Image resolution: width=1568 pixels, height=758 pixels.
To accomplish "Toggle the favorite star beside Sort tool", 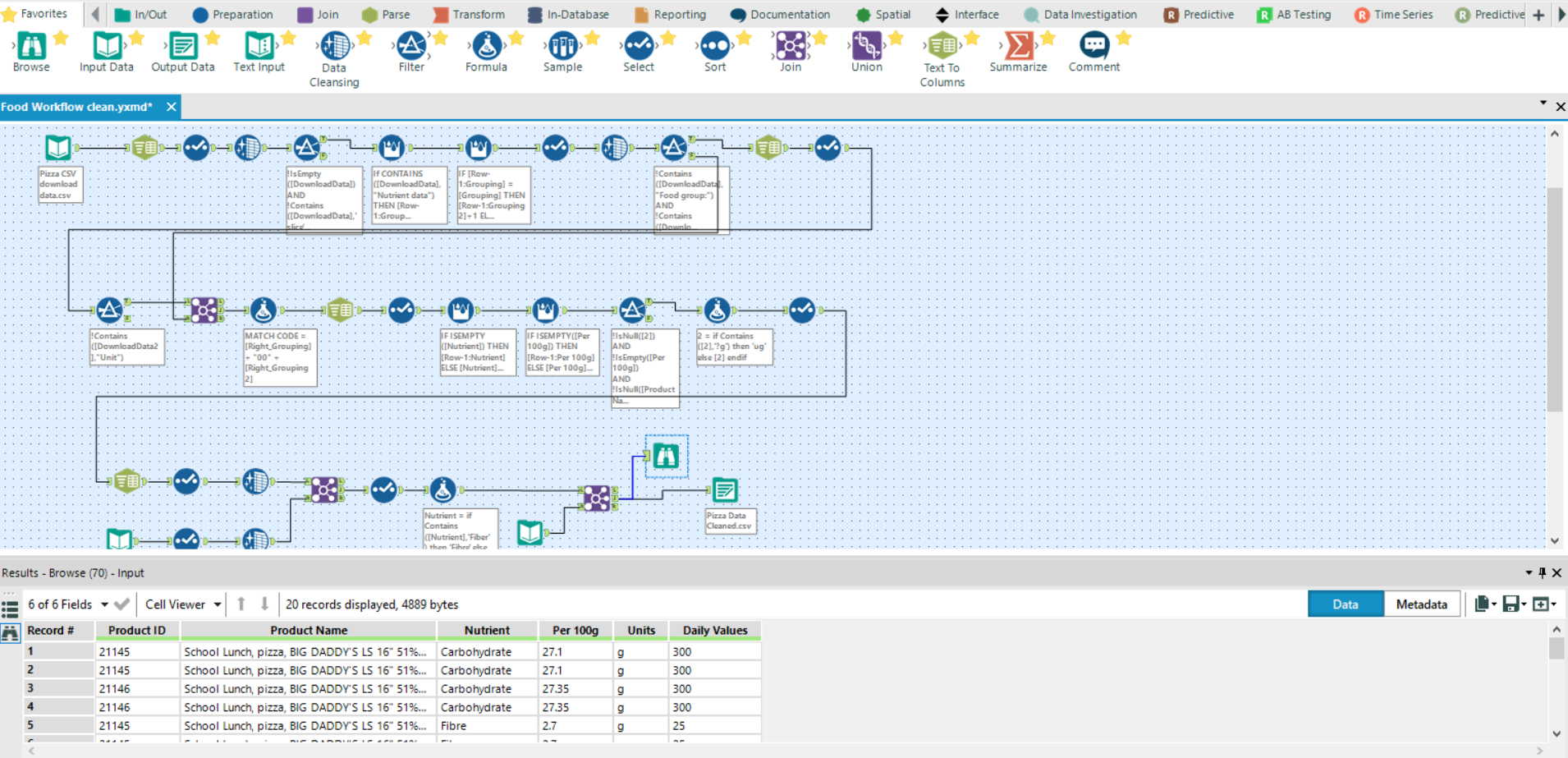I will click(745, 38).
